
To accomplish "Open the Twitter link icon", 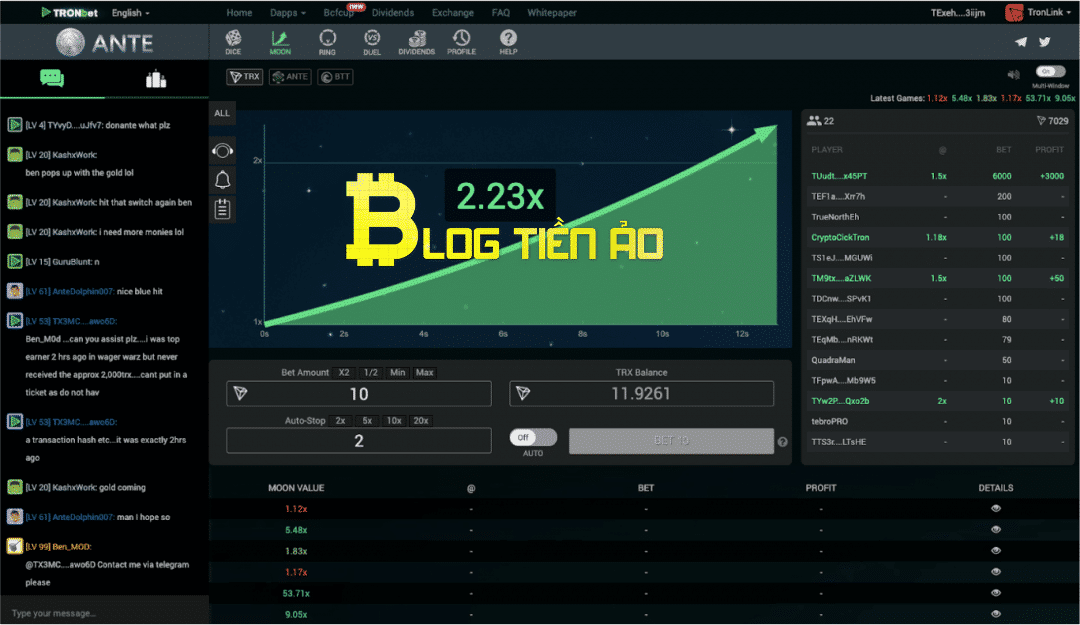I will pos(1045,42).
